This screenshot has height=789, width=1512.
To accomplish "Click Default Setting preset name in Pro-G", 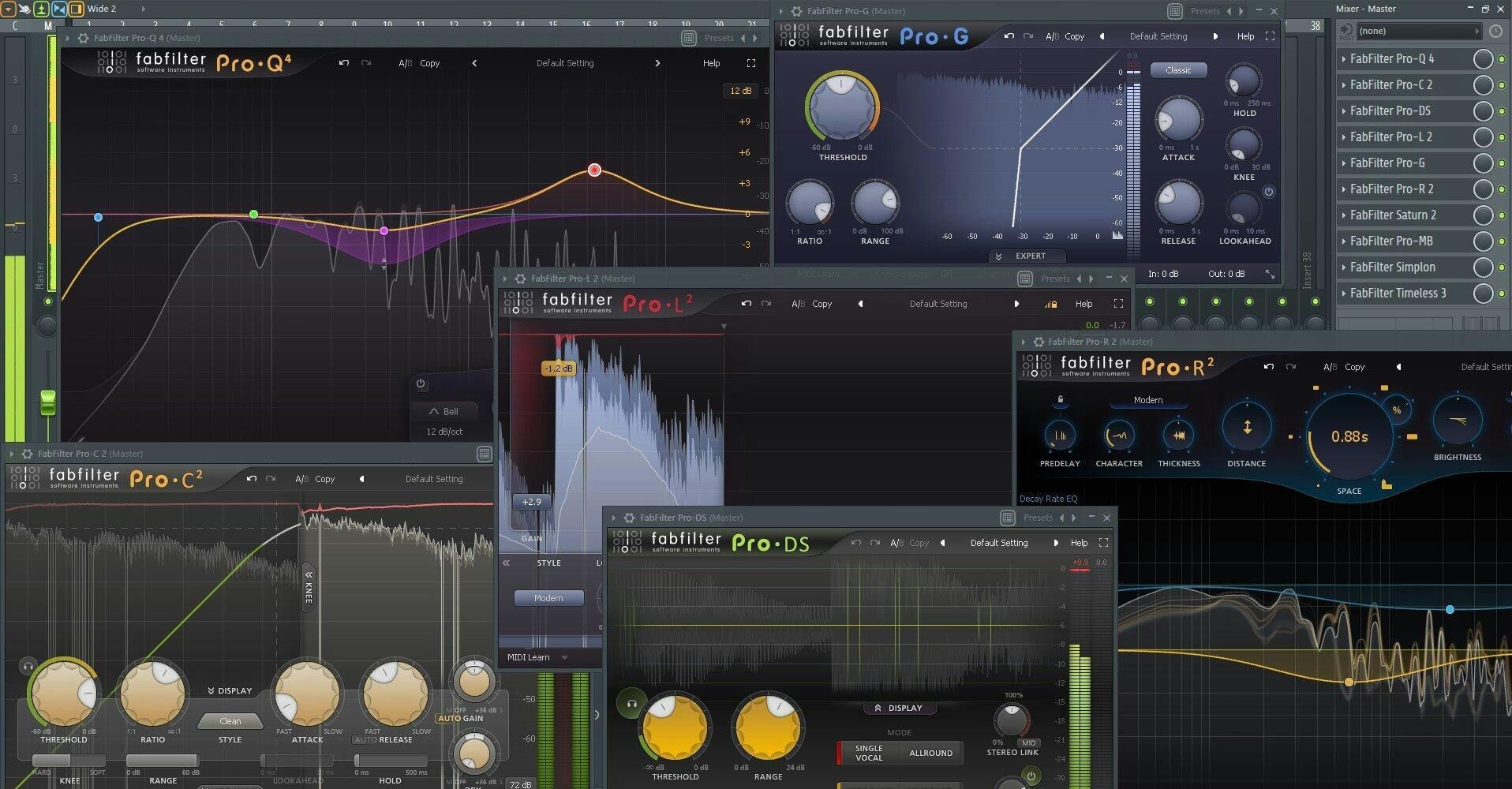I will tap(1158, 36).
